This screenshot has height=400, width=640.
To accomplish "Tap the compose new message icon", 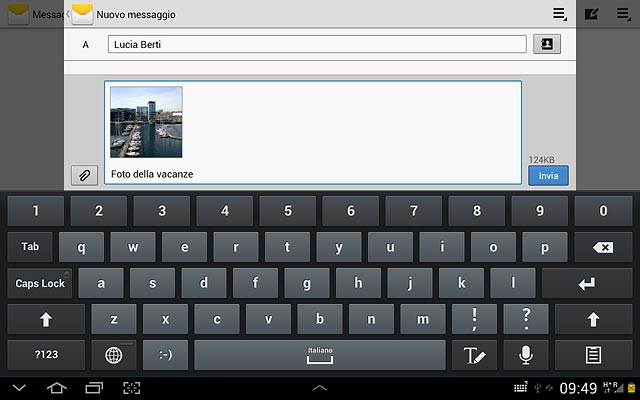I will point(591,14).
